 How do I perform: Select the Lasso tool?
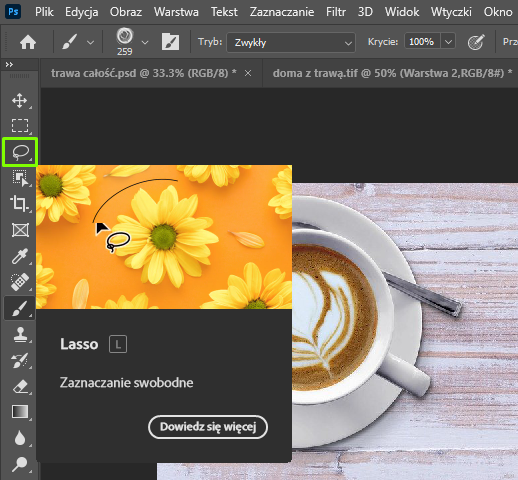(x=20, y=152)
